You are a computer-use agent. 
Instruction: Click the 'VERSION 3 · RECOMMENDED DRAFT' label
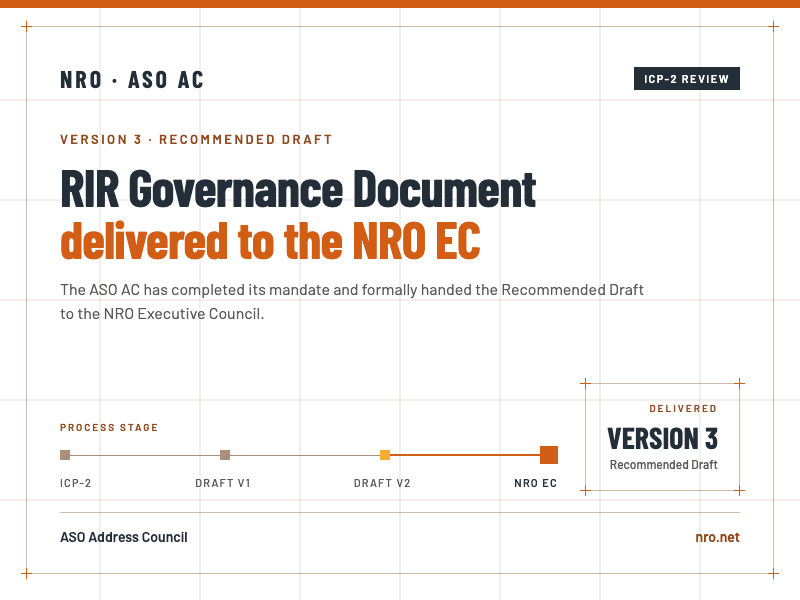pyautogui.click(x=196, y=140)
